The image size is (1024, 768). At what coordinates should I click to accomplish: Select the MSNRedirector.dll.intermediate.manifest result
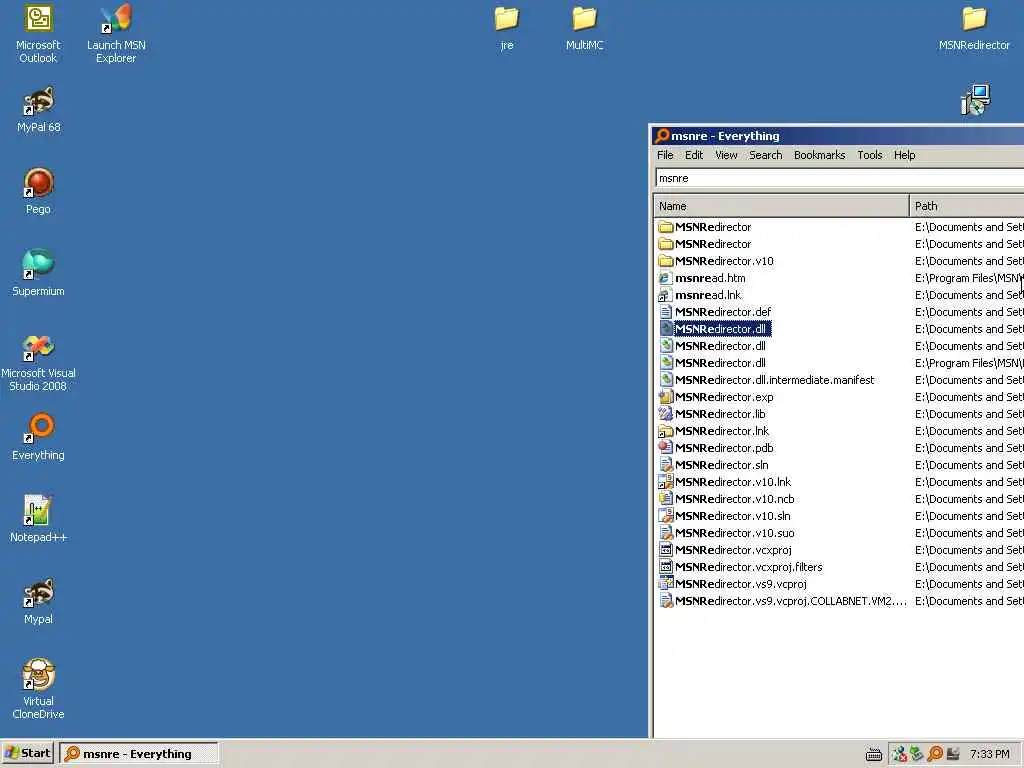coord(775,380)
